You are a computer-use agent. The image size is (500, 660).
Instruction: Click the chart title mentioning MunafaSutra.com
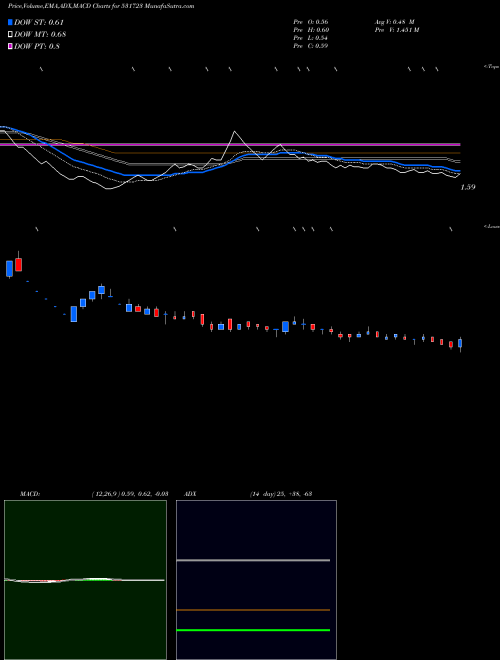(101, 6)
